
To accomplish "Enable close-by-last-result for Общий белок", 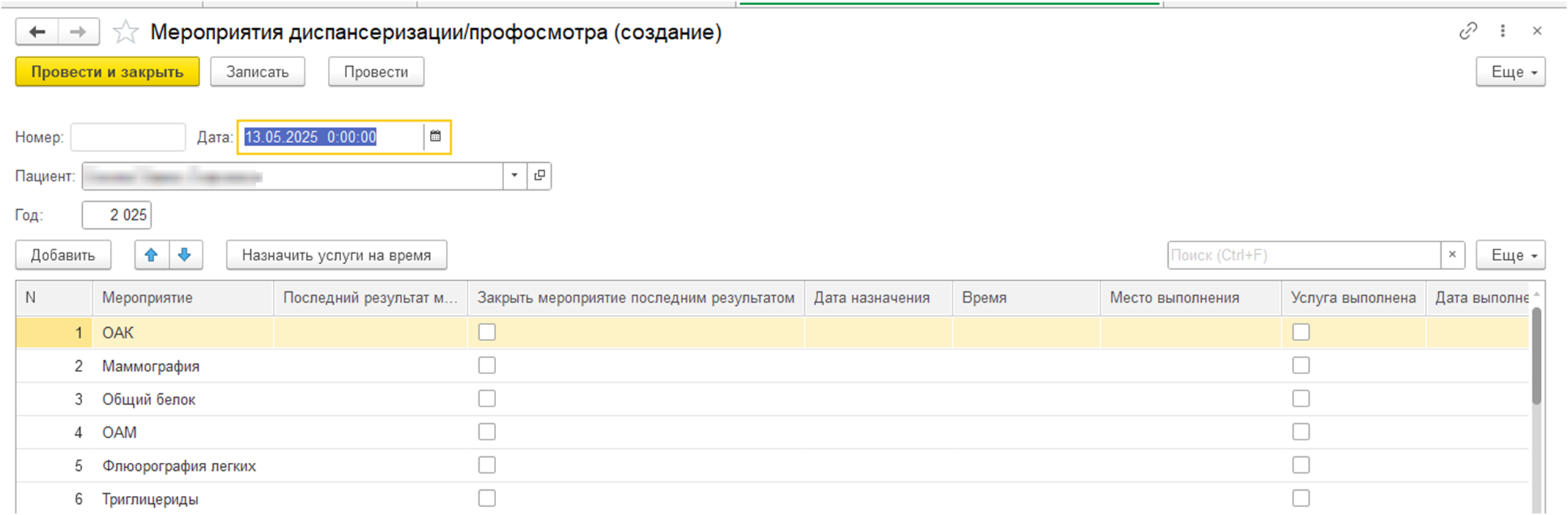I will 486,399.
